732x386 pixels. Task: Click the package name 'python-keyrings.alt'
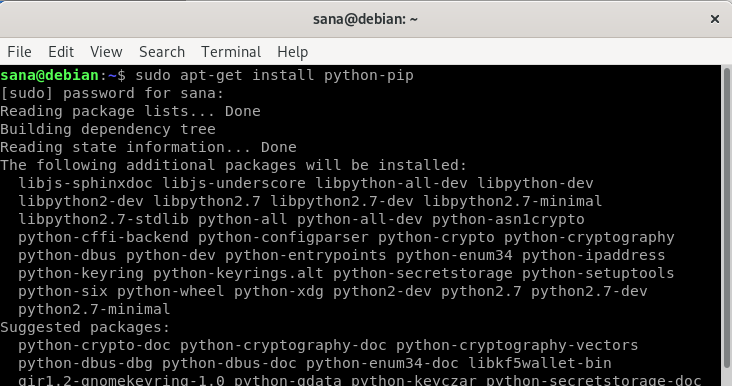click(239, 273)
